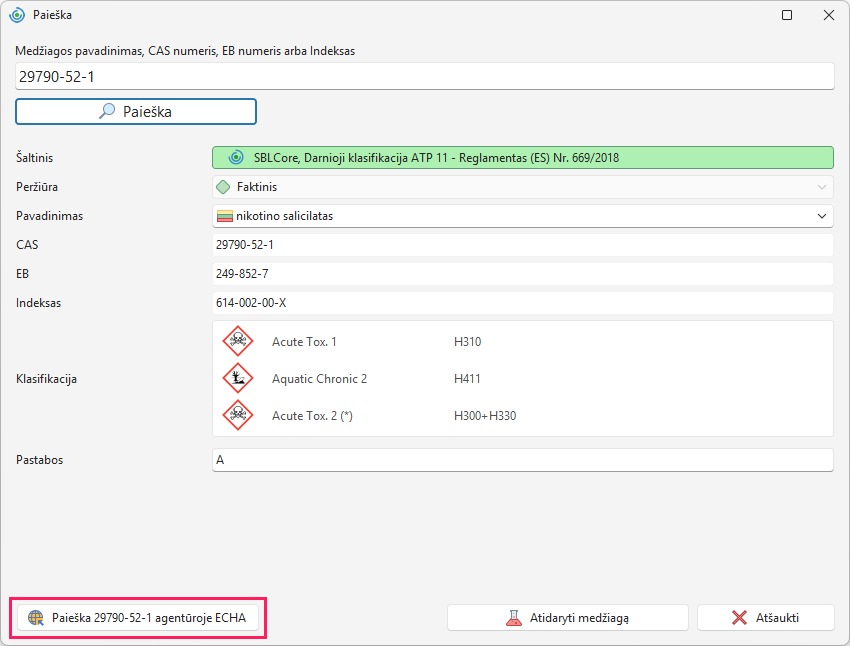Expand the Pavadinimas dropdown arrow

pos(822,216)
